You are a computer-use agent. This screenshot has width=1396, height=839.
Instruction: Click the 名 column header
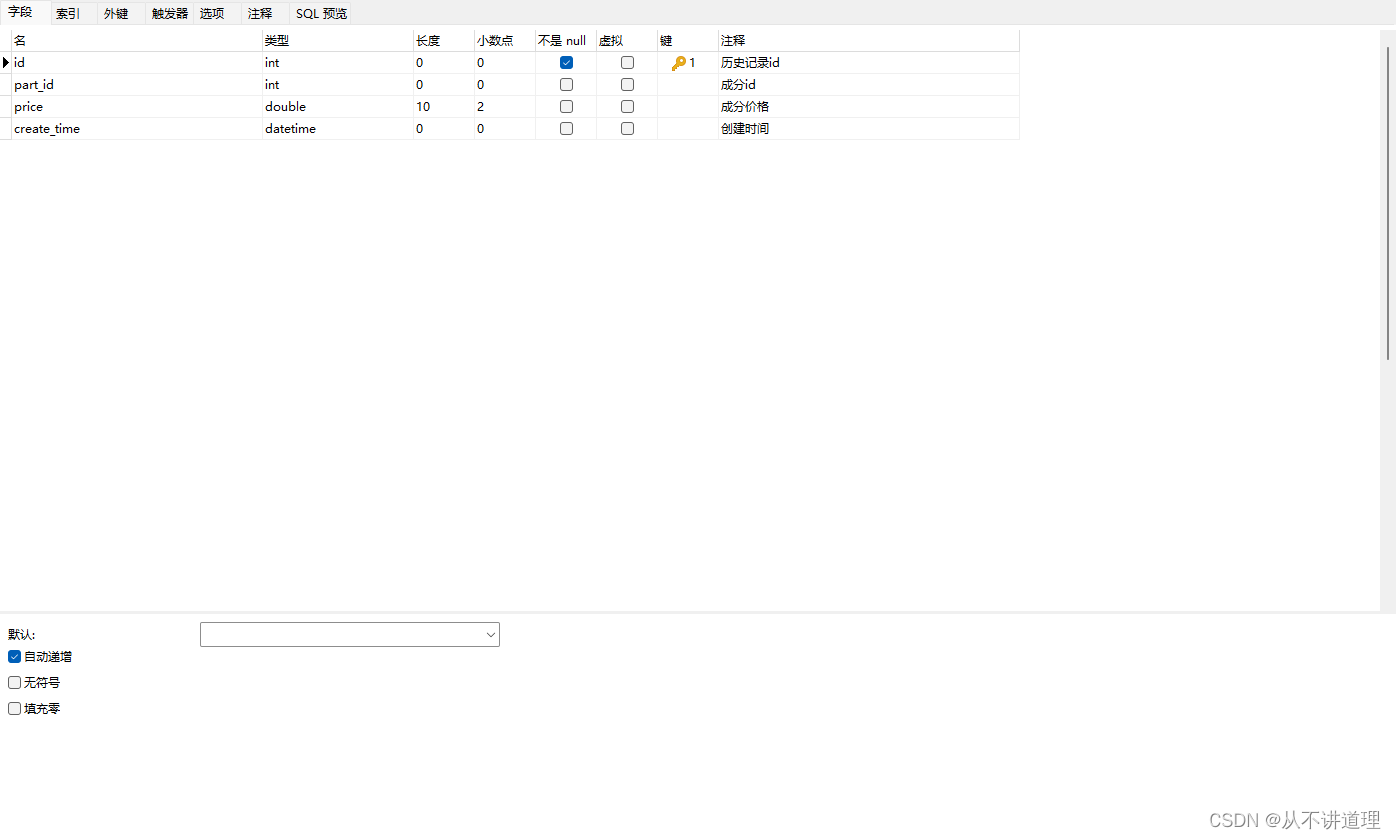click(137, 40)
